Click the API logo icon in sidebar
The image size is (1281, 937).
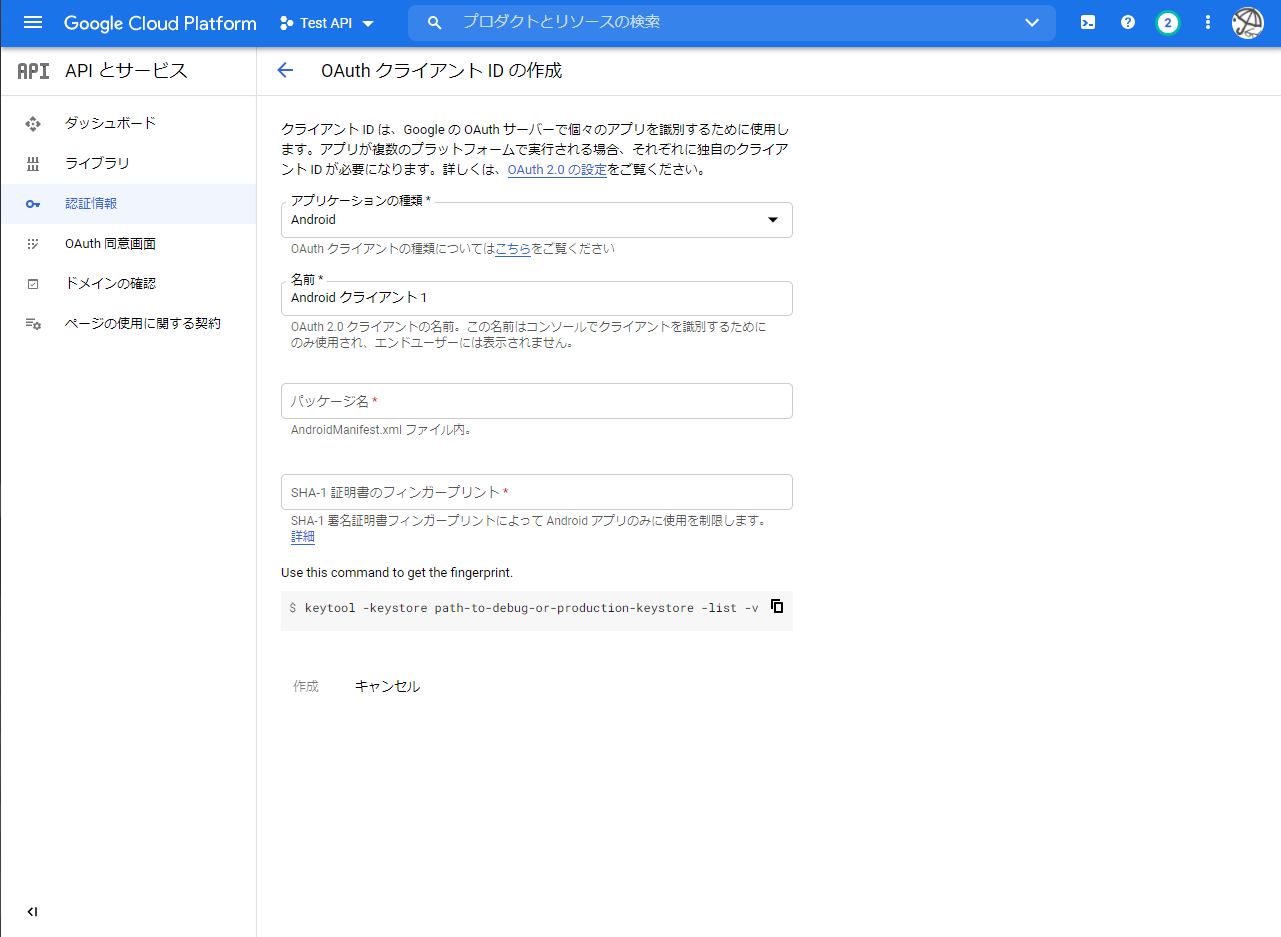click(x=33, y=71)
